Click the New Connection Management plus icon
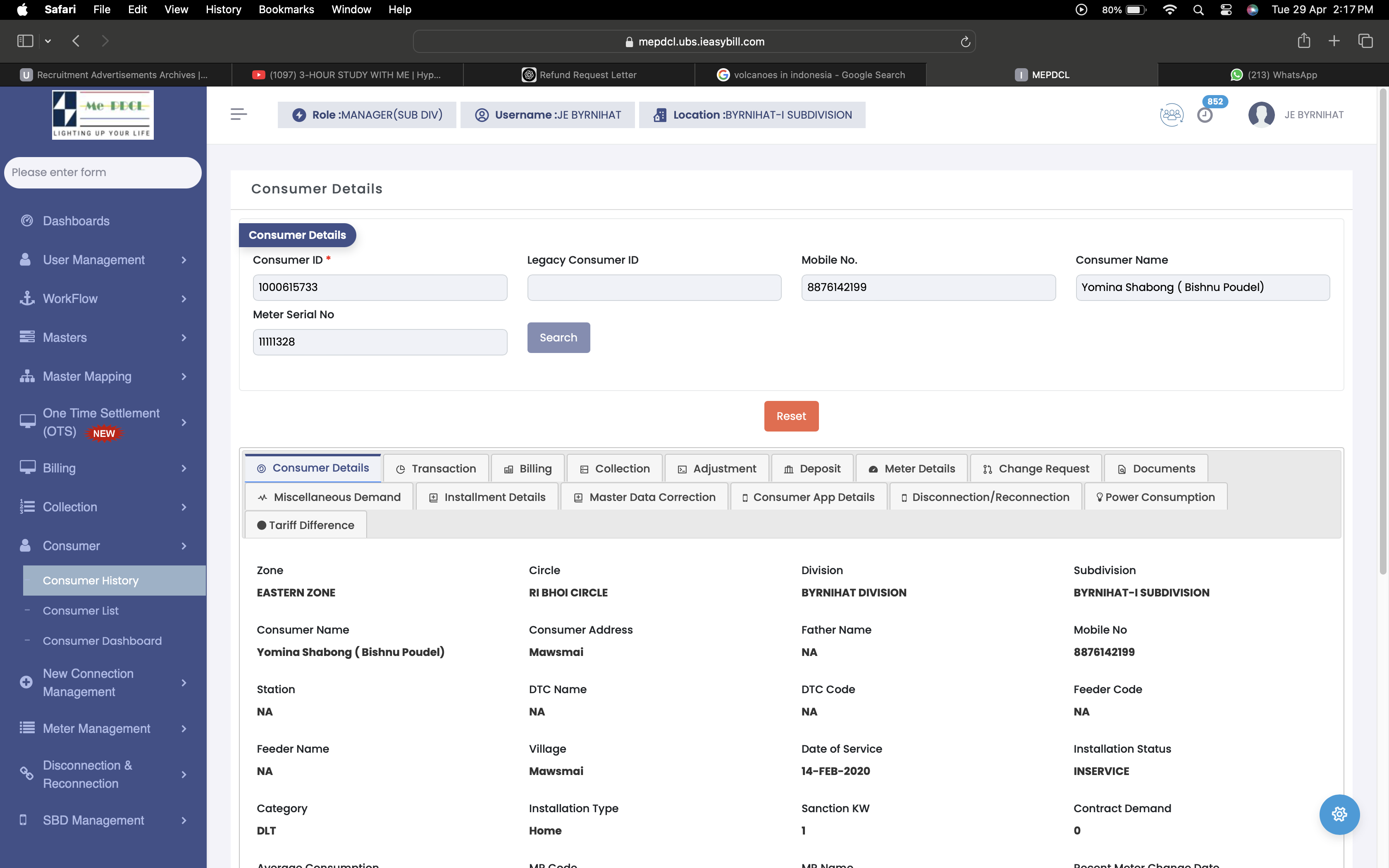 pyautogui.click(x=26, y=682)
